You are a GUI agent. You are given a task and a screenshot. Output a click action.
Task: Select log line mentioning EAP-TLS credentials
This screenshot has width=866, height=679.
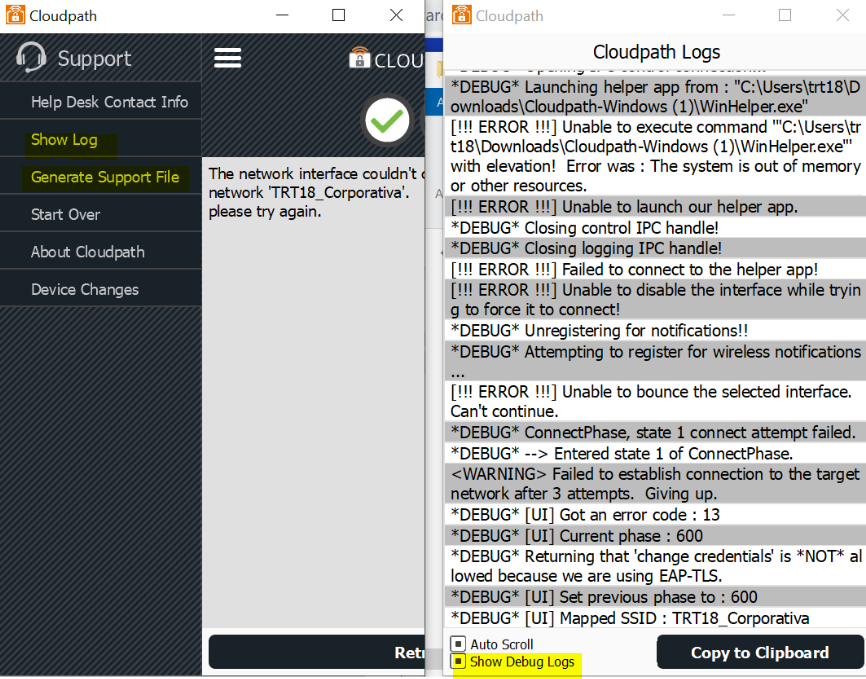point(654,566)
